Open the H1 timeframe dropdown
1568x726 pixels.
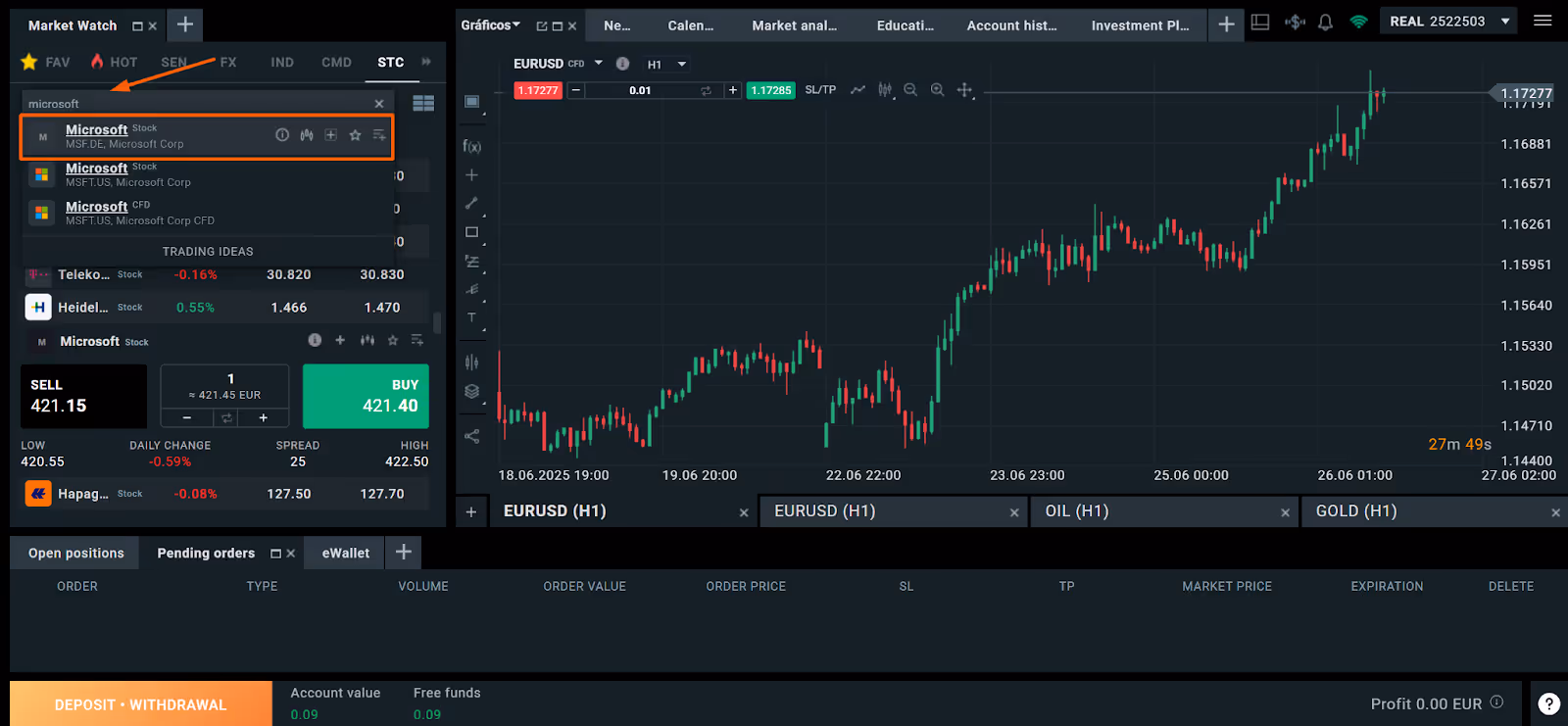pos(666,65)
